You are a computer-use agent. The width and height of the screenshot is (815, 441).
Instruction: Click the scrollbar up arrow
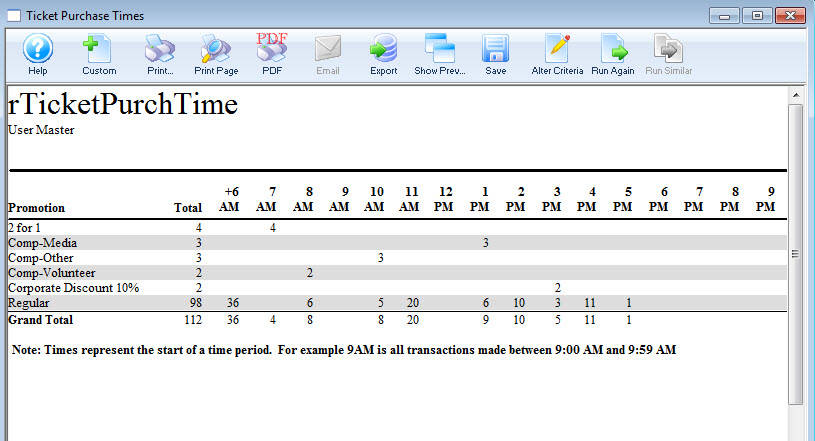coord(796,96)
